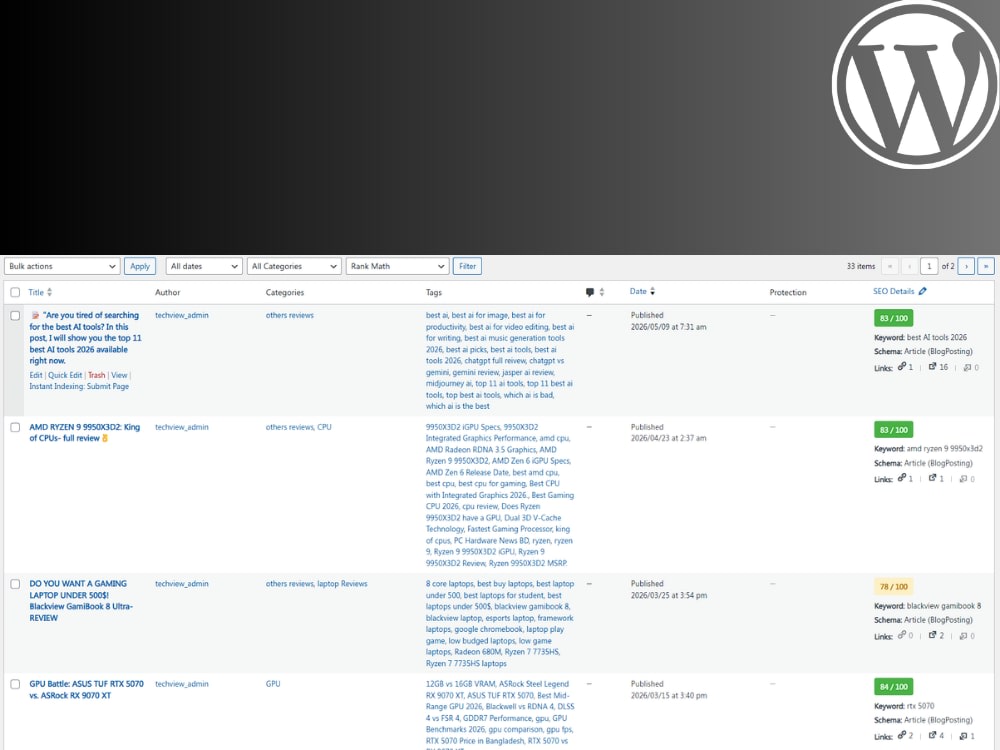Click the CPU category link in the AMD Ryzen row
Viewport: 1000px width, 750px height.
(x=325, y=427)
